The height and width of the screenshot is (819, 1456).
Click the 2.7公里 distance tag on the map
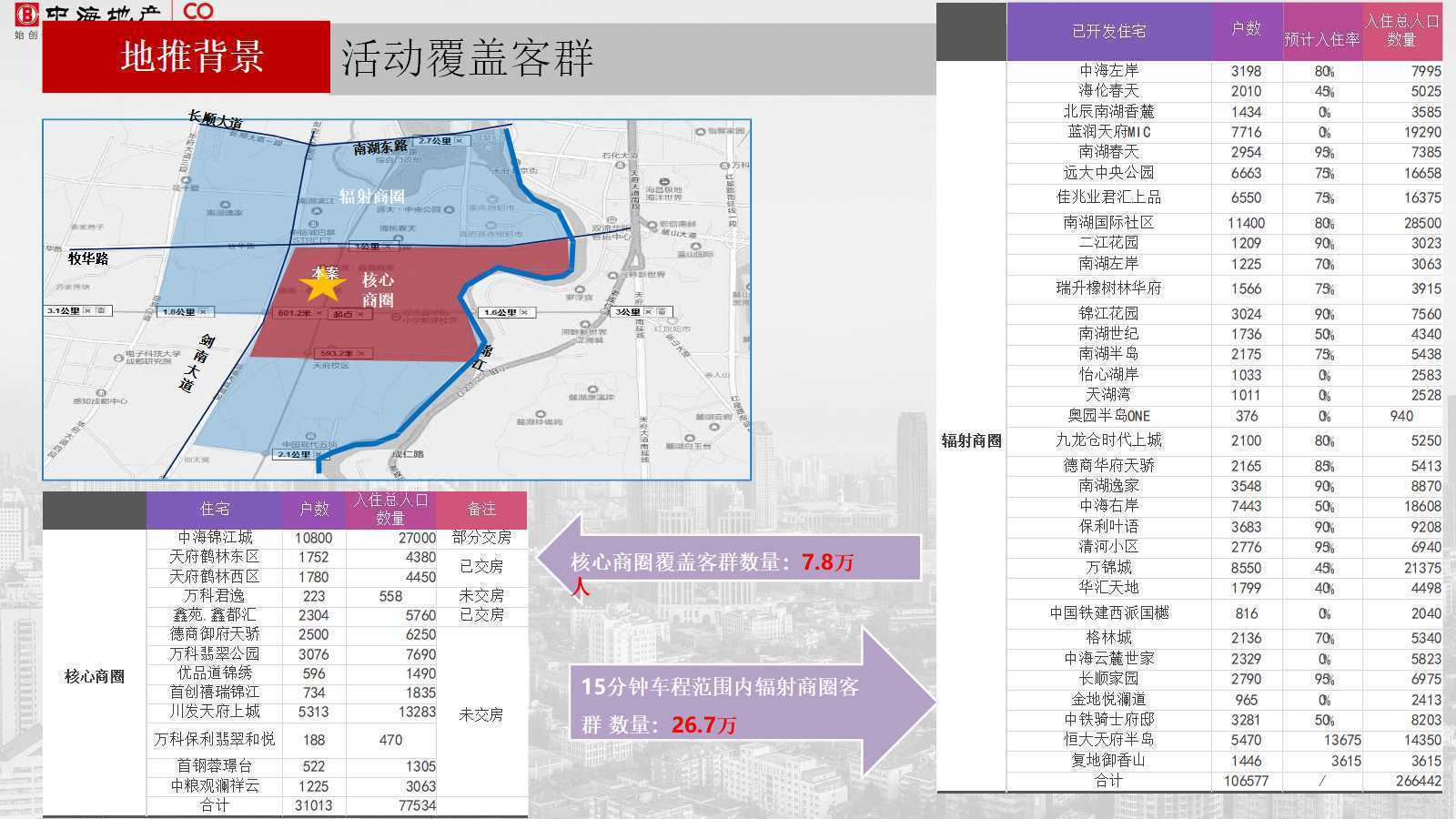click(440, 141)
